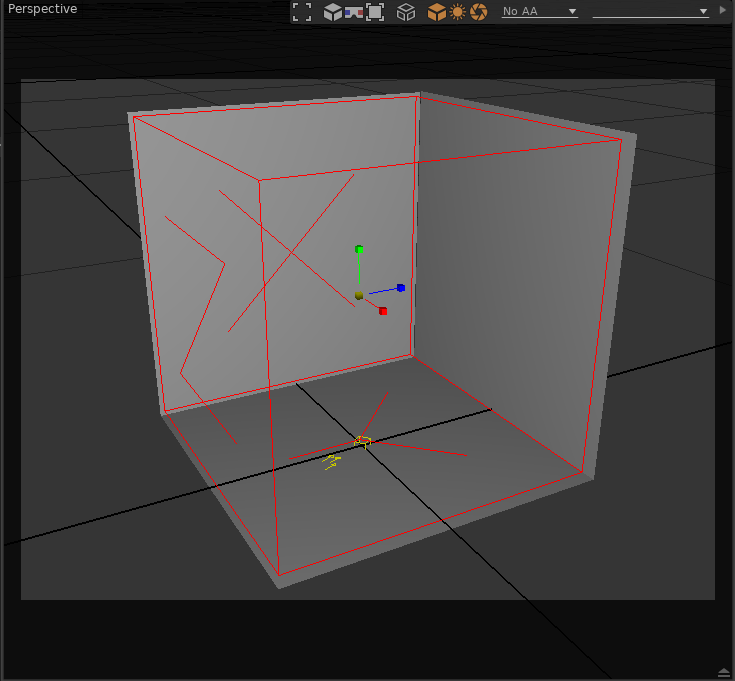Image resolution: width=735 pixels, height=681 pixels.
Task: Toggle the red-blue stereo 3D glasses icon
Action: tap(354, 12)
